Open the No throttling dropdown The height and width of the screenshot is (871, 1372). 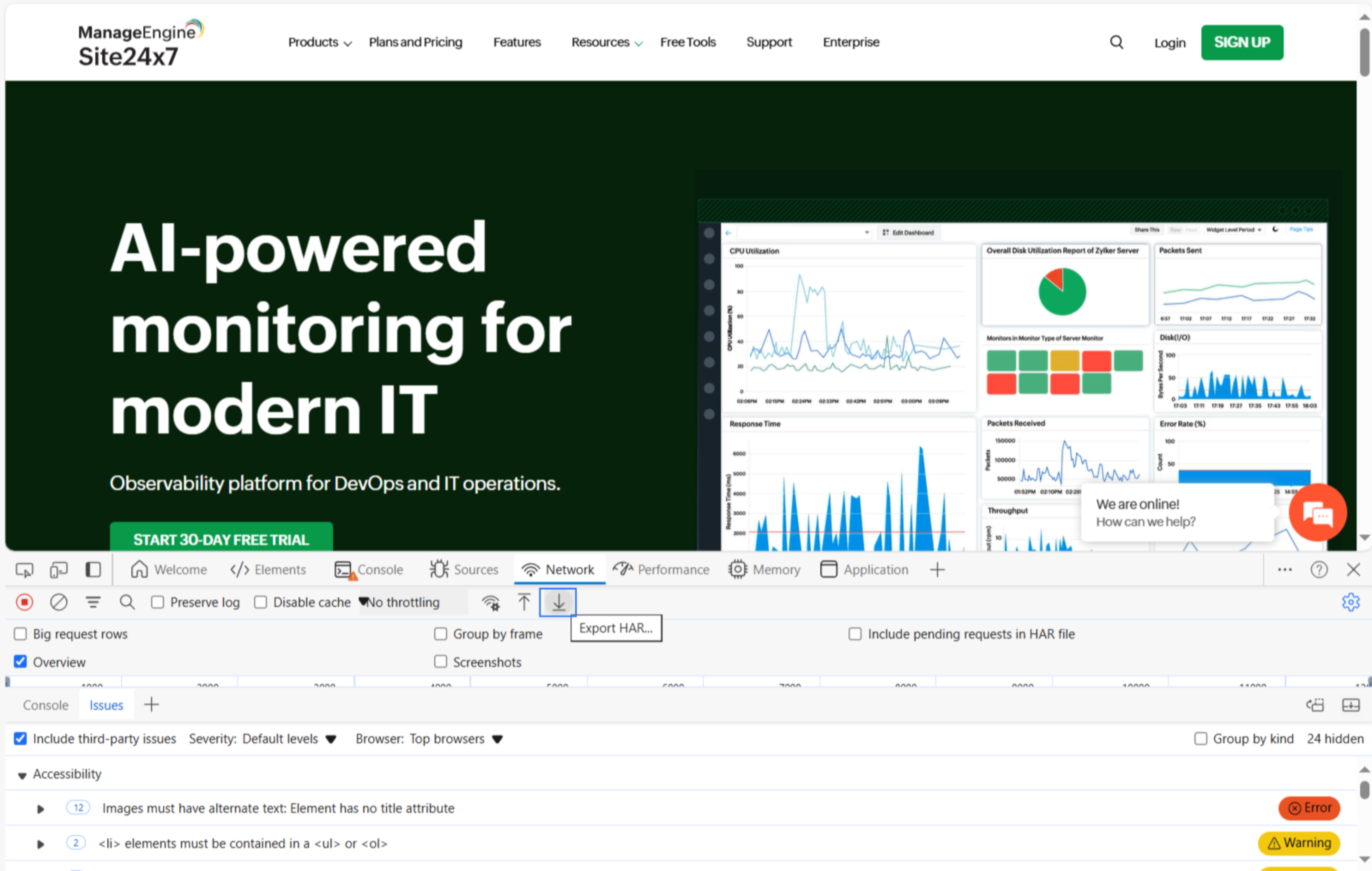click(x=400, y=602)
